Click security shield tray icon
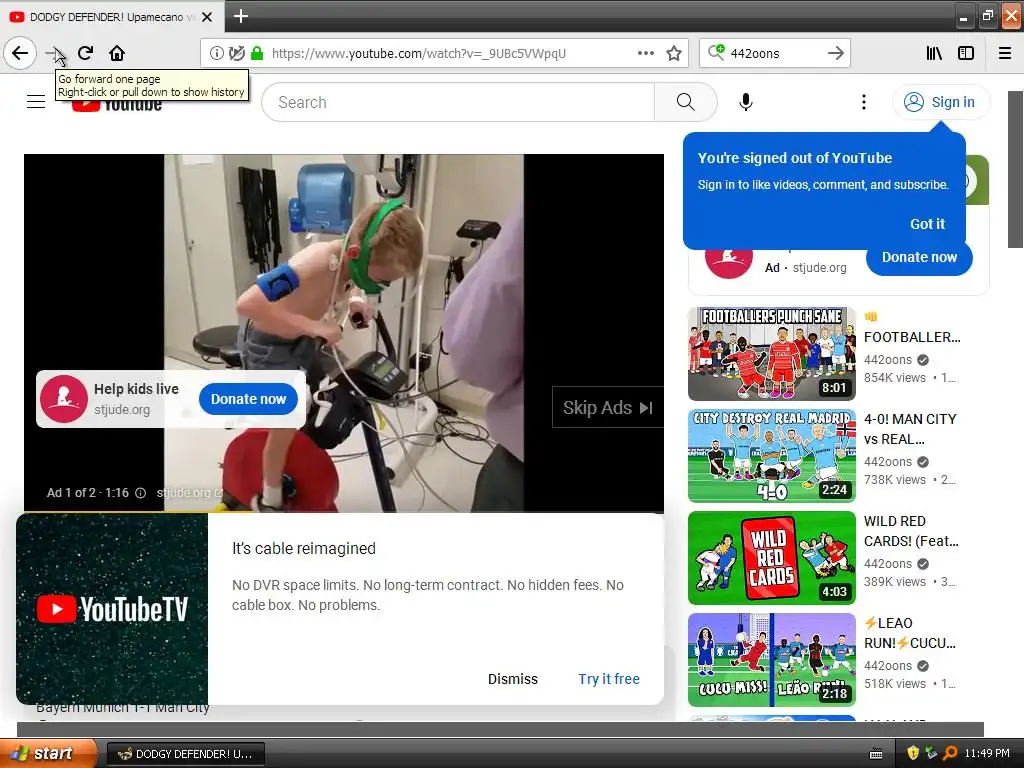 coord(913,753)
